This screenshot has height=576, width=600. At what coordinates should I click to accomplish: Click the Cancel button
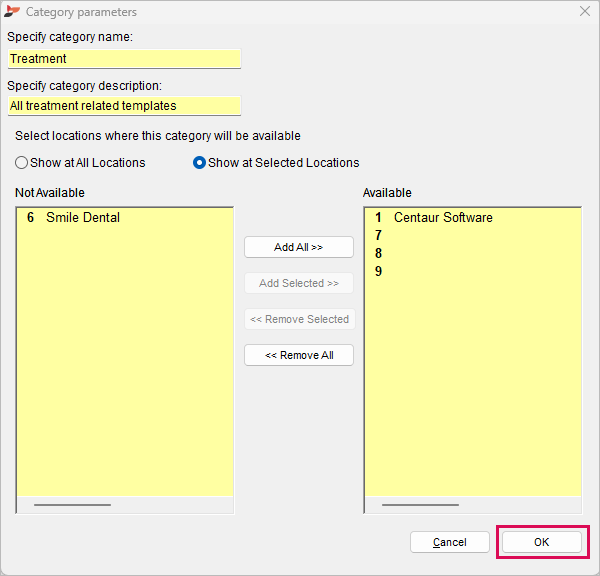coord(450,542)
